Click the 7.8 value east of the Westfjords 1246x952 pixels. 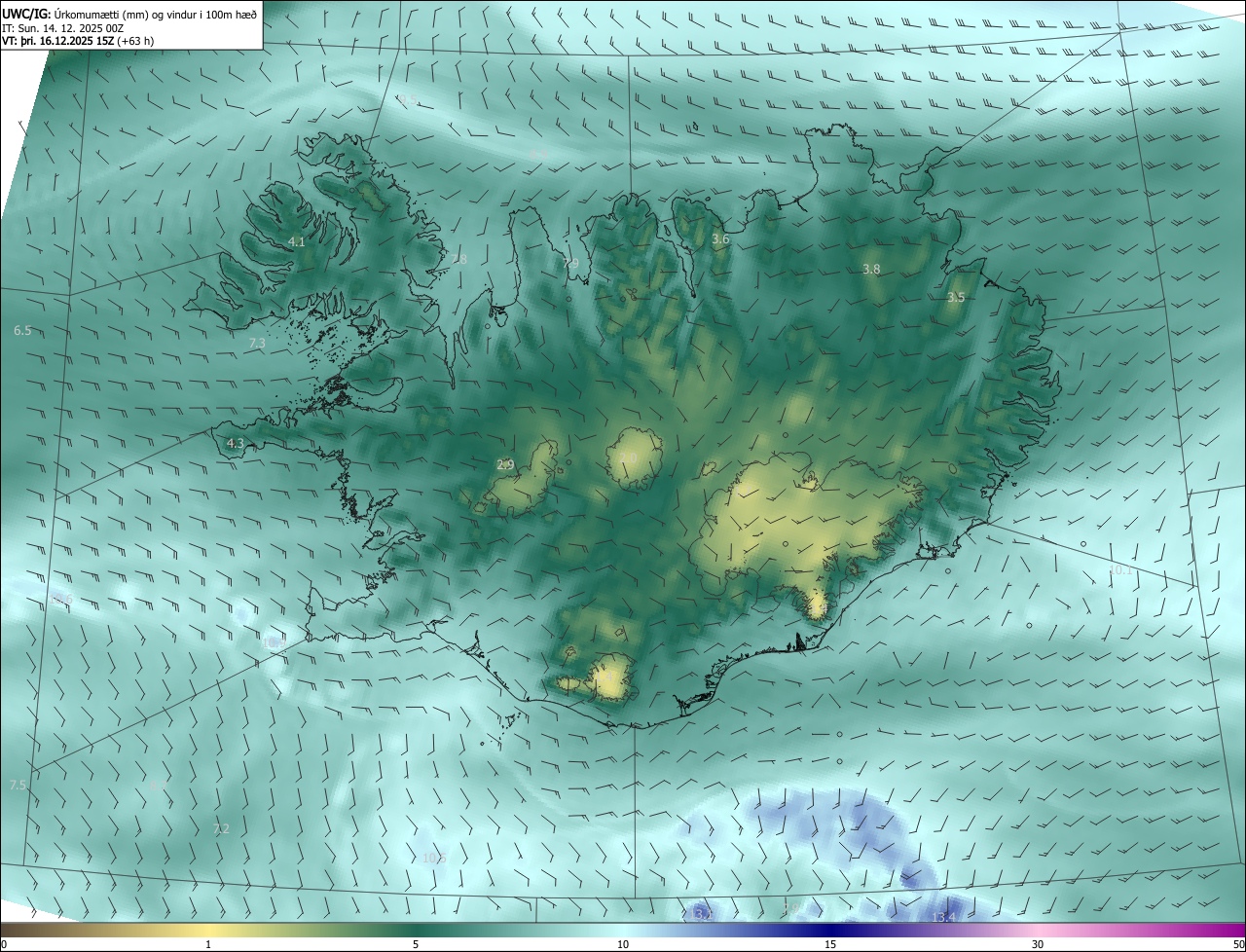click(x=458, y=259)
